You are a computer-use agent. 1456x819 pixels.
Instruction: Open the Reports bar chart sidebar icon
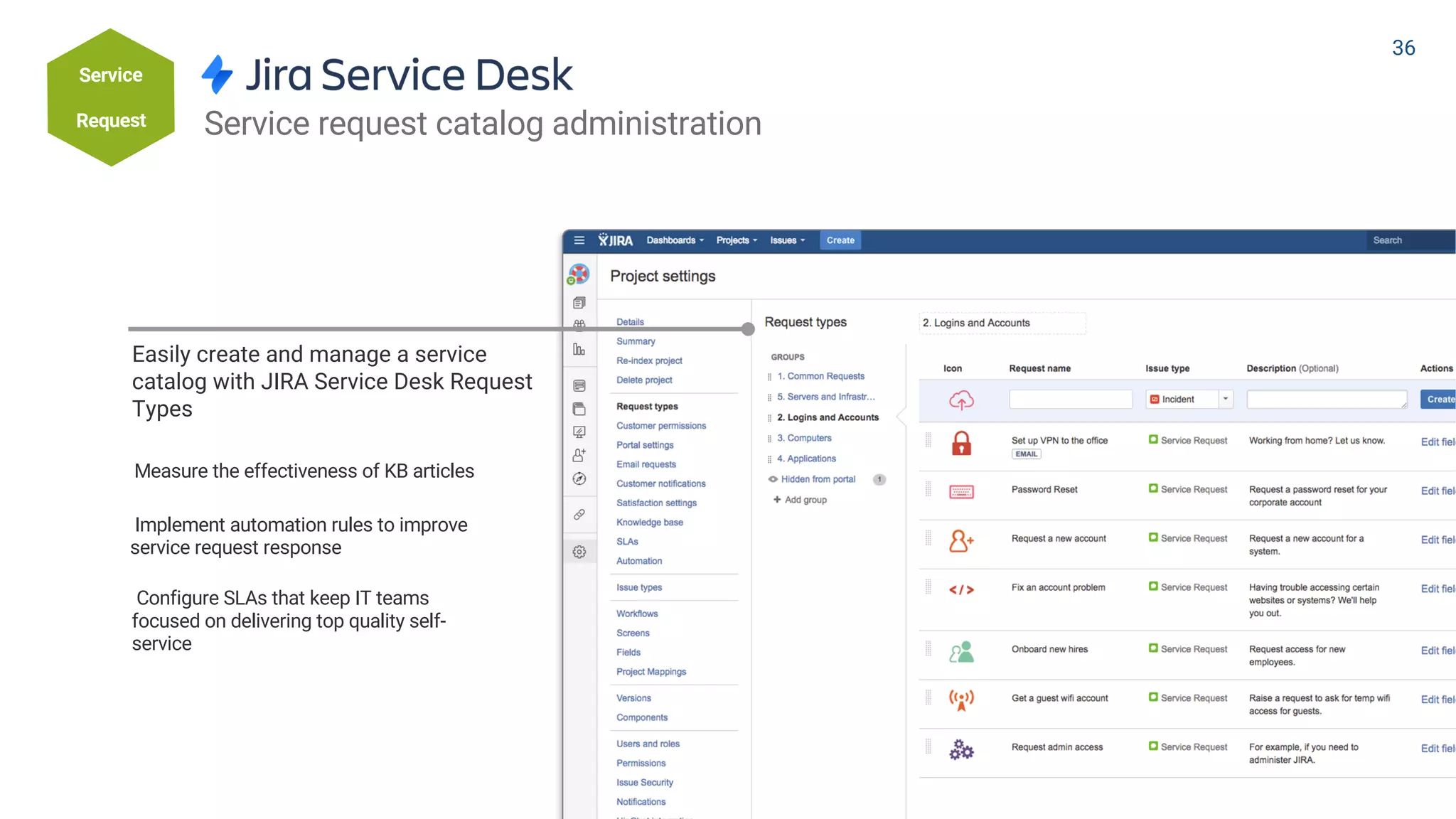click(x=579, y=349)
